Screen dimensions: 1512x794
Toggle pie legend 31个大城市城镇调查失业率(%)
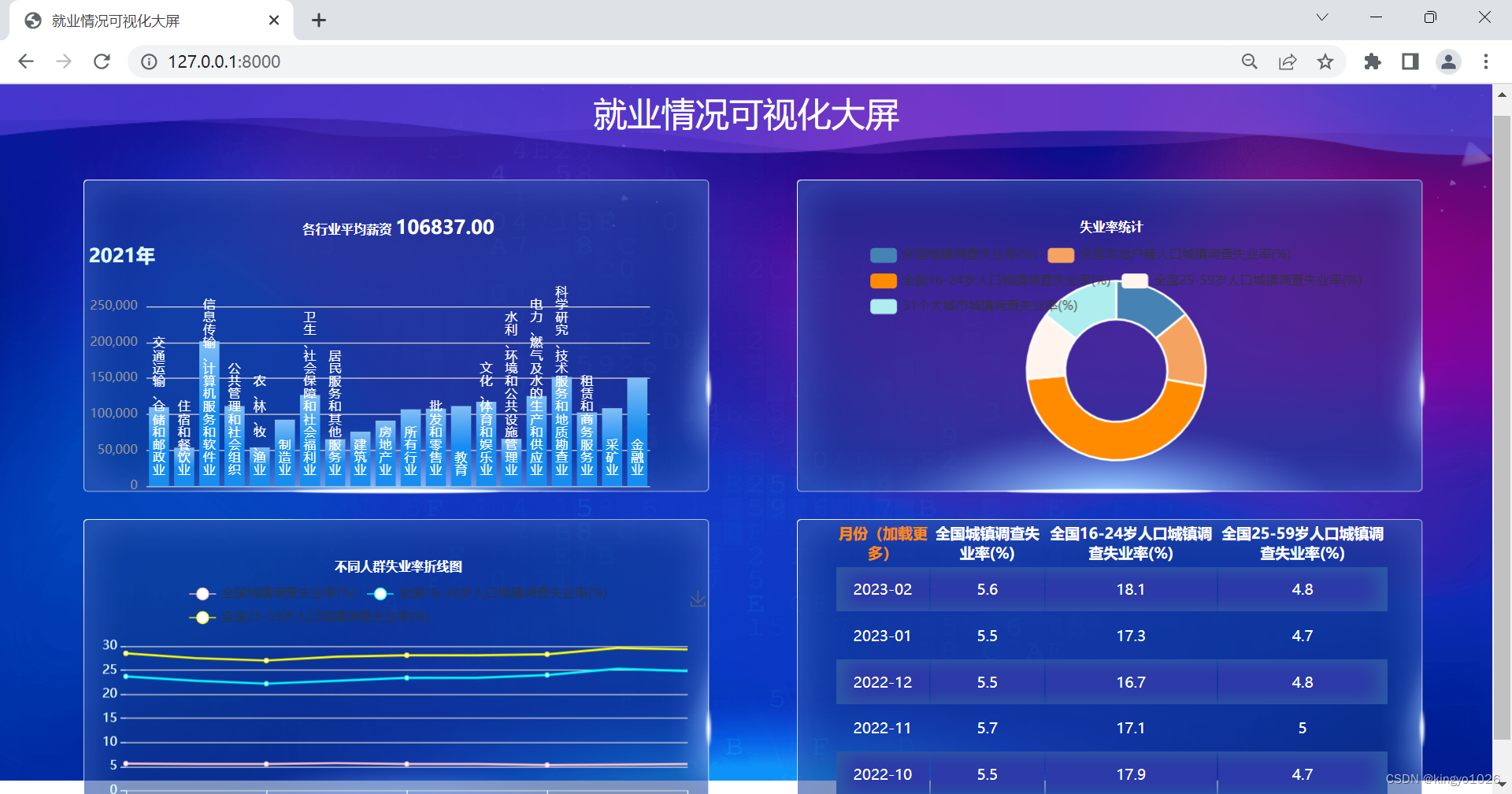(x=974, y=306)
